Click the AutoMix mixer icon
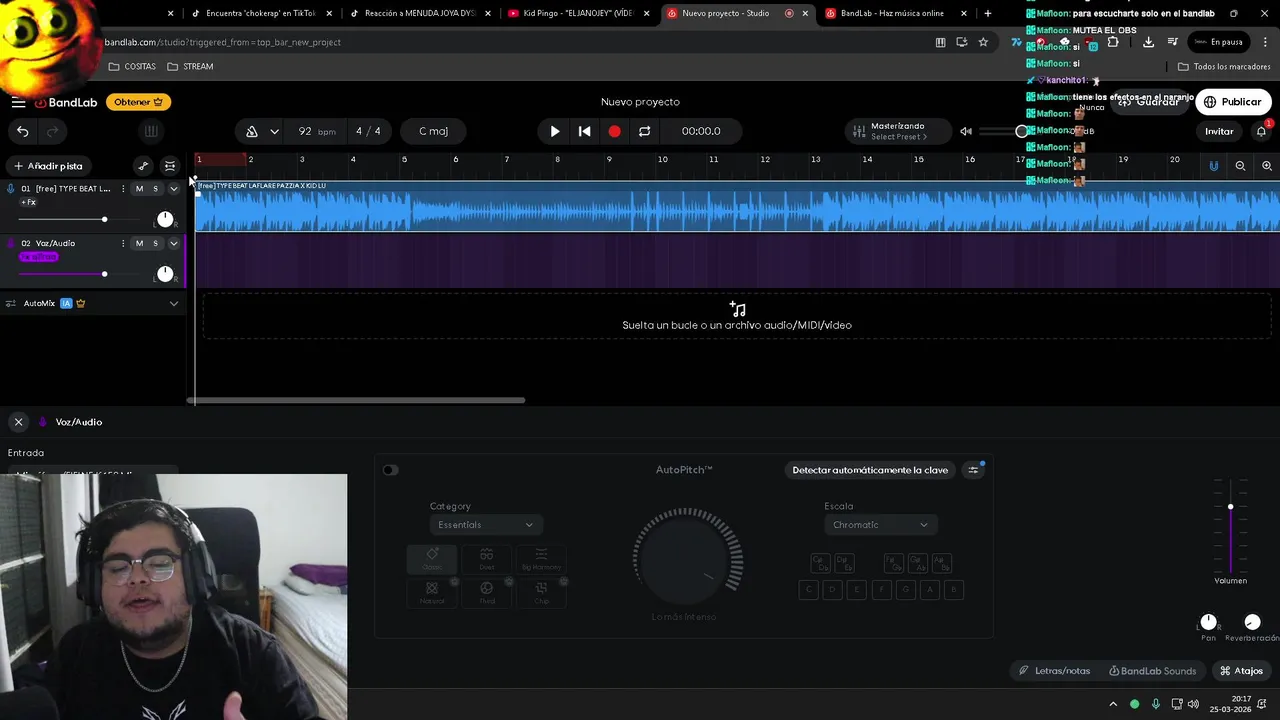 [11, 303]
